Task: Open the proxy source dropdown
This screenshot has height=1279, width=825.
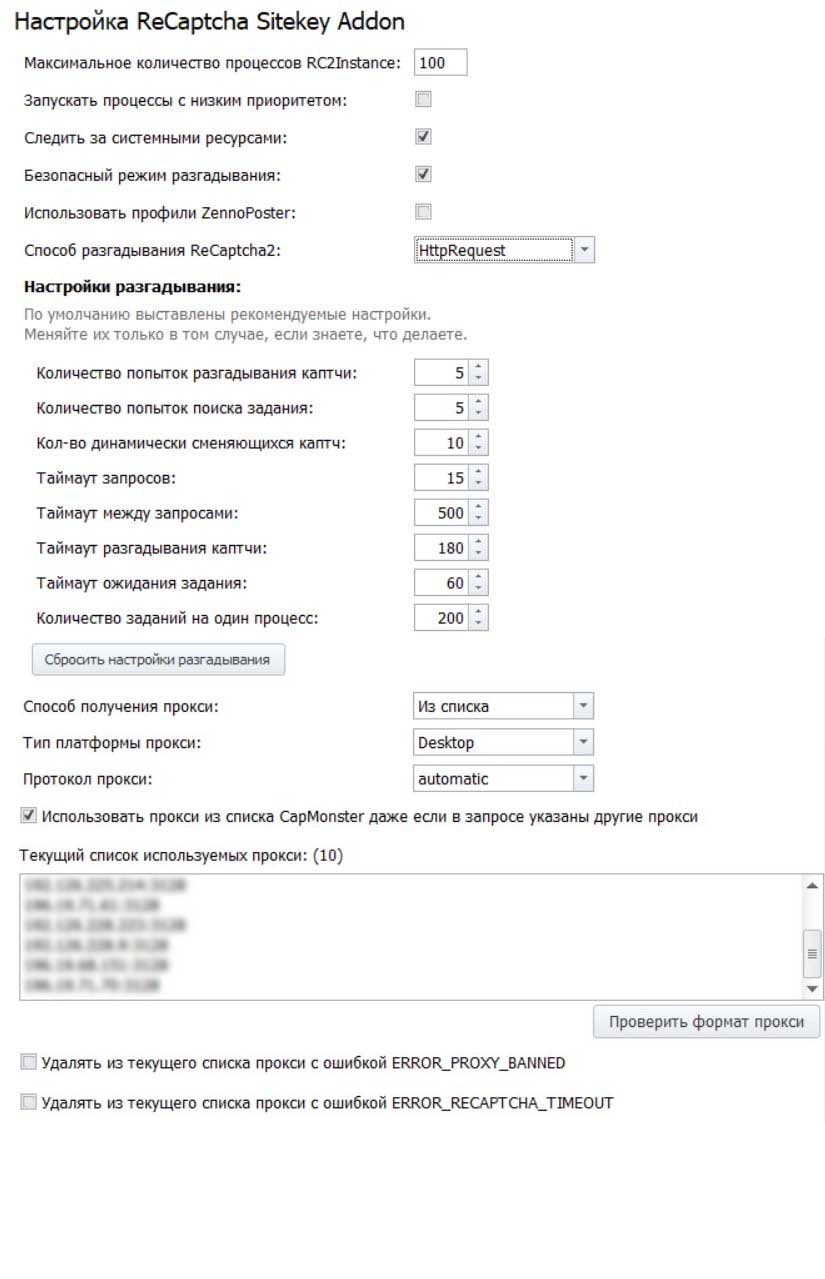Action: (x=584, y=706)
